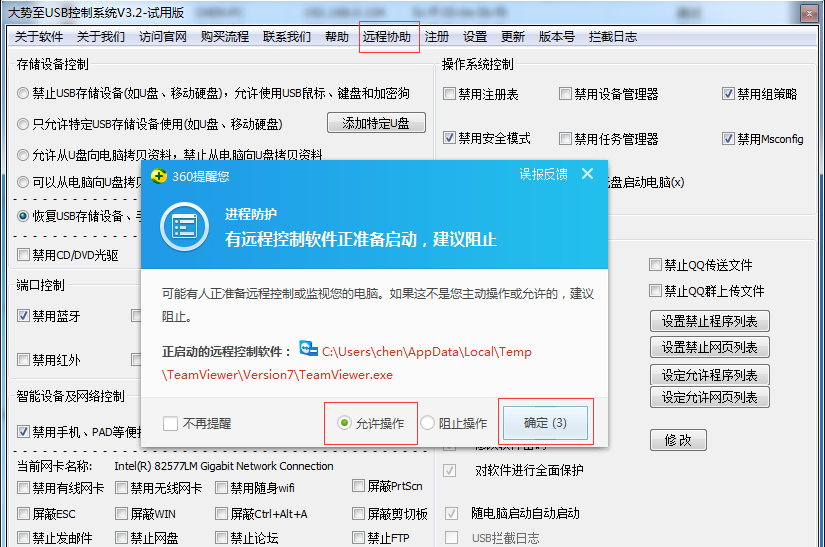Image resolution: width=825 pixels, height=547 pixels.
Task: Click 设定允许网页列表 button
Action: 710,397
